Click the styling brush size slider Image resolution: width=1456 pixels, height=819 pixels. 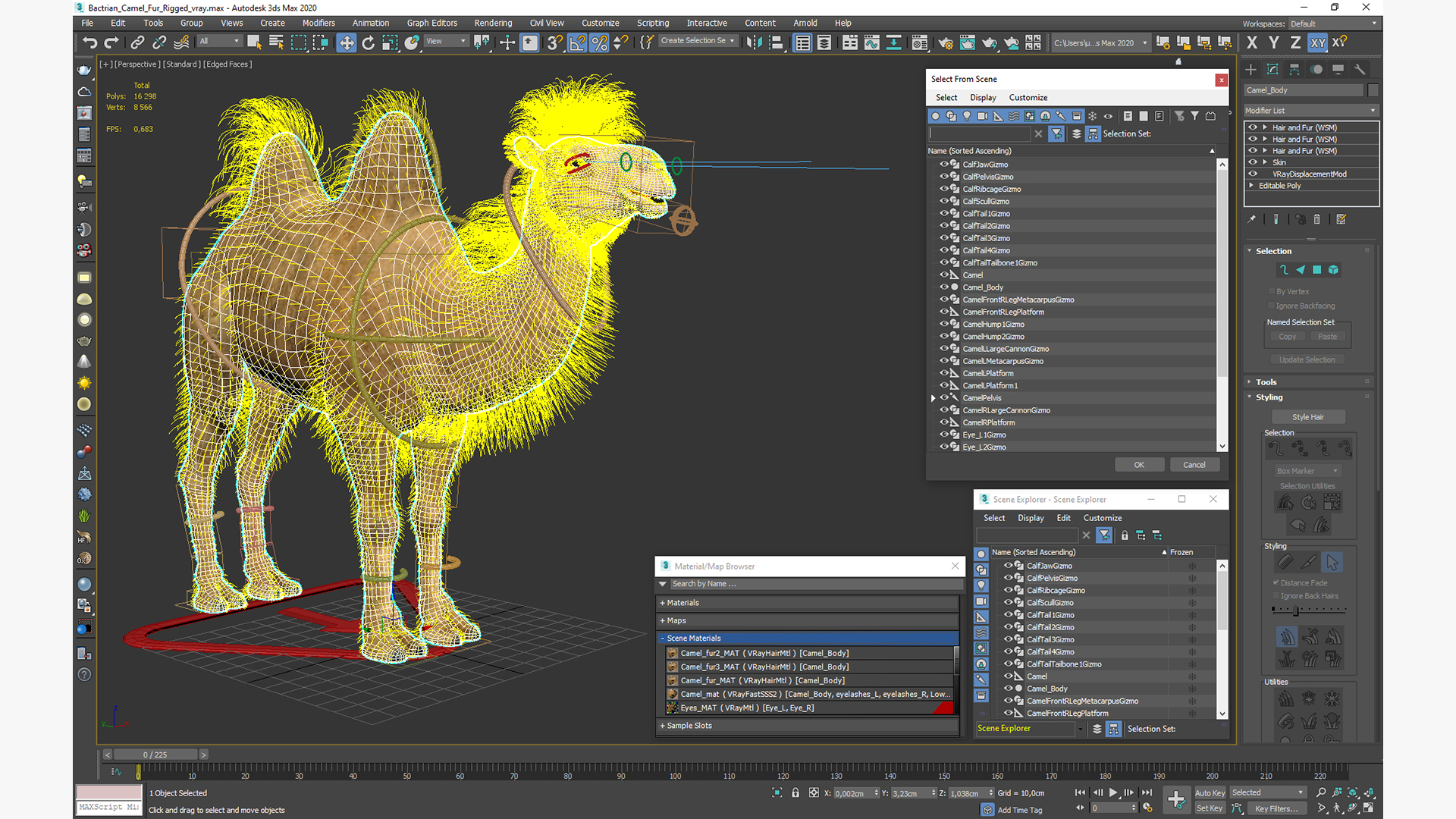[x=1309, y=610]
